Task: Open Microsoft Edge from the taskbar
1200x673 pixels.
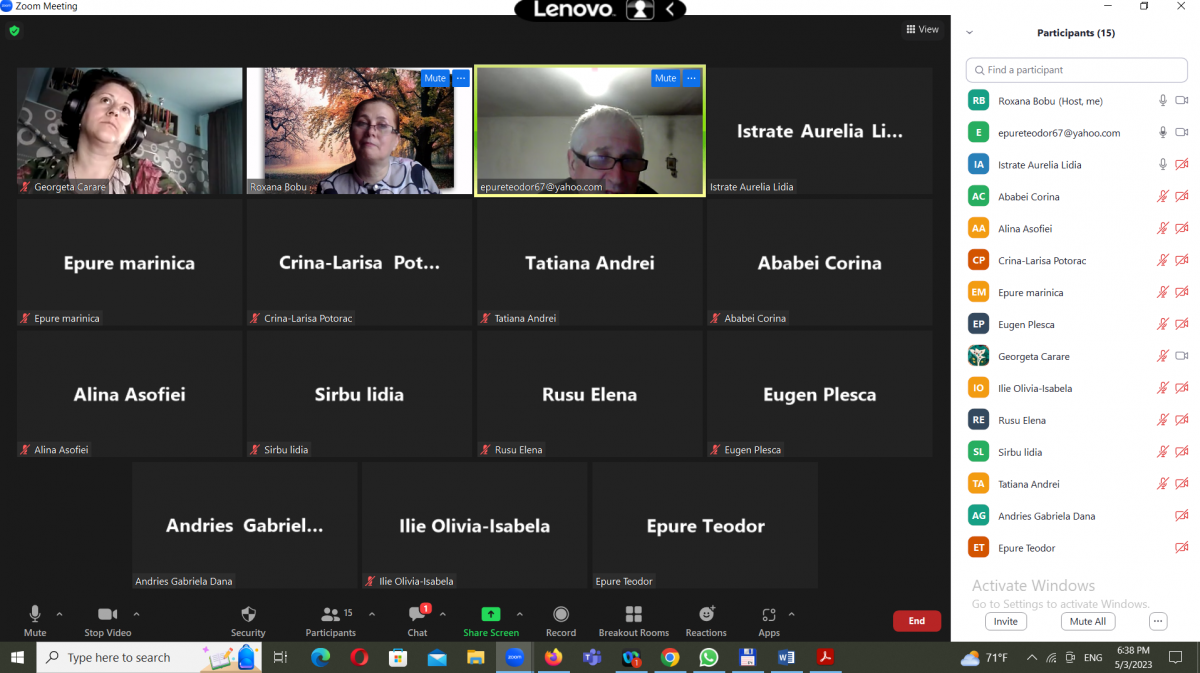Action: pyautogui.click(x=320, y=657)
